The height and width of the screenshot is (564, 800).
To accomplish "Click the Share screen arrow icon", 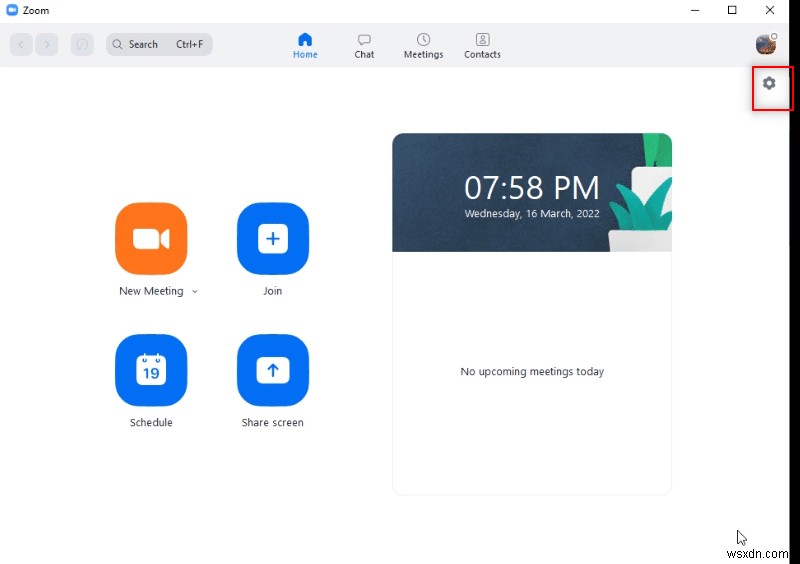I will tap(272, 370).
